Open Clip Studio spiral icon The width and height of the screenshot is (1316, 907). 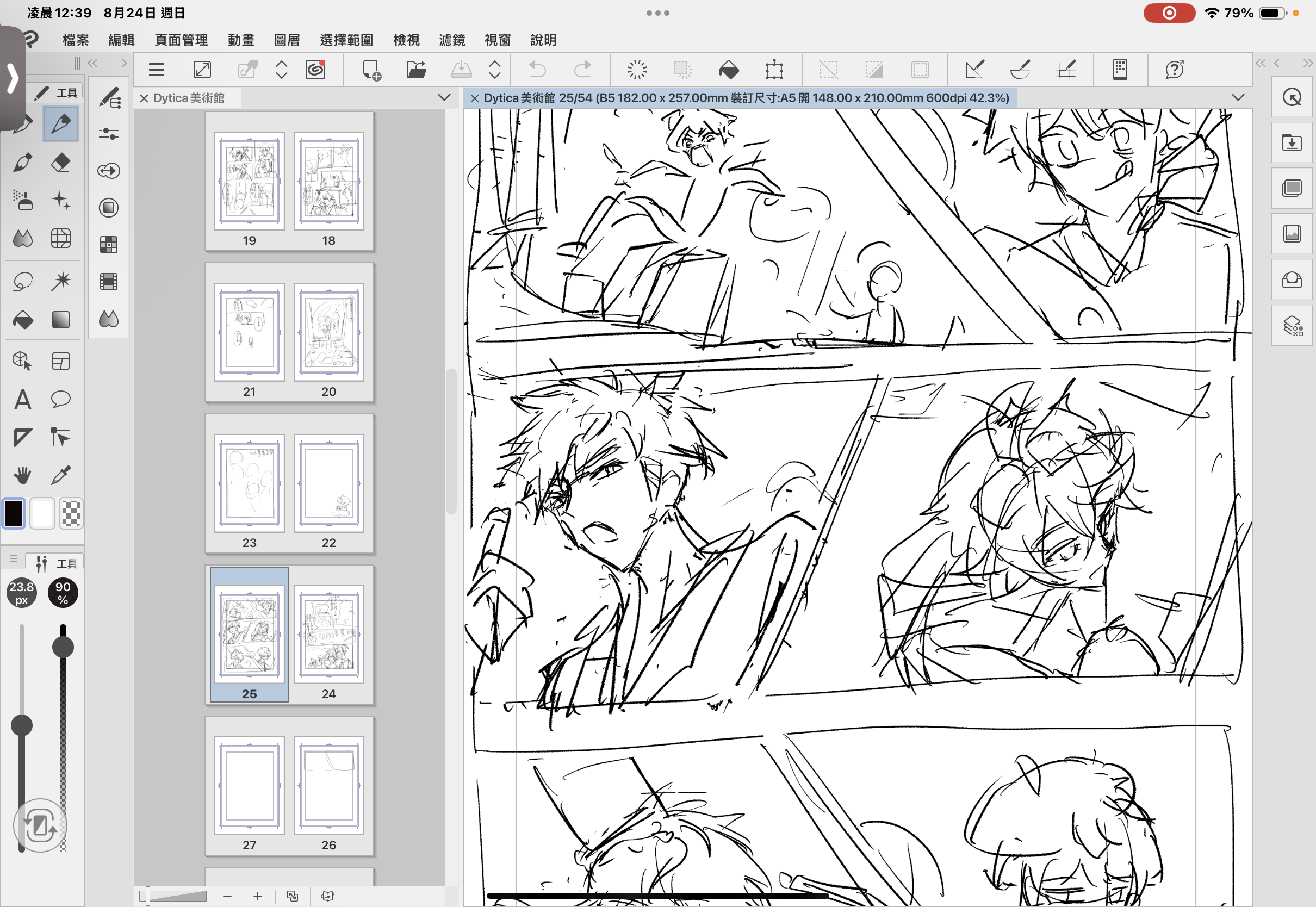(315, 70)
